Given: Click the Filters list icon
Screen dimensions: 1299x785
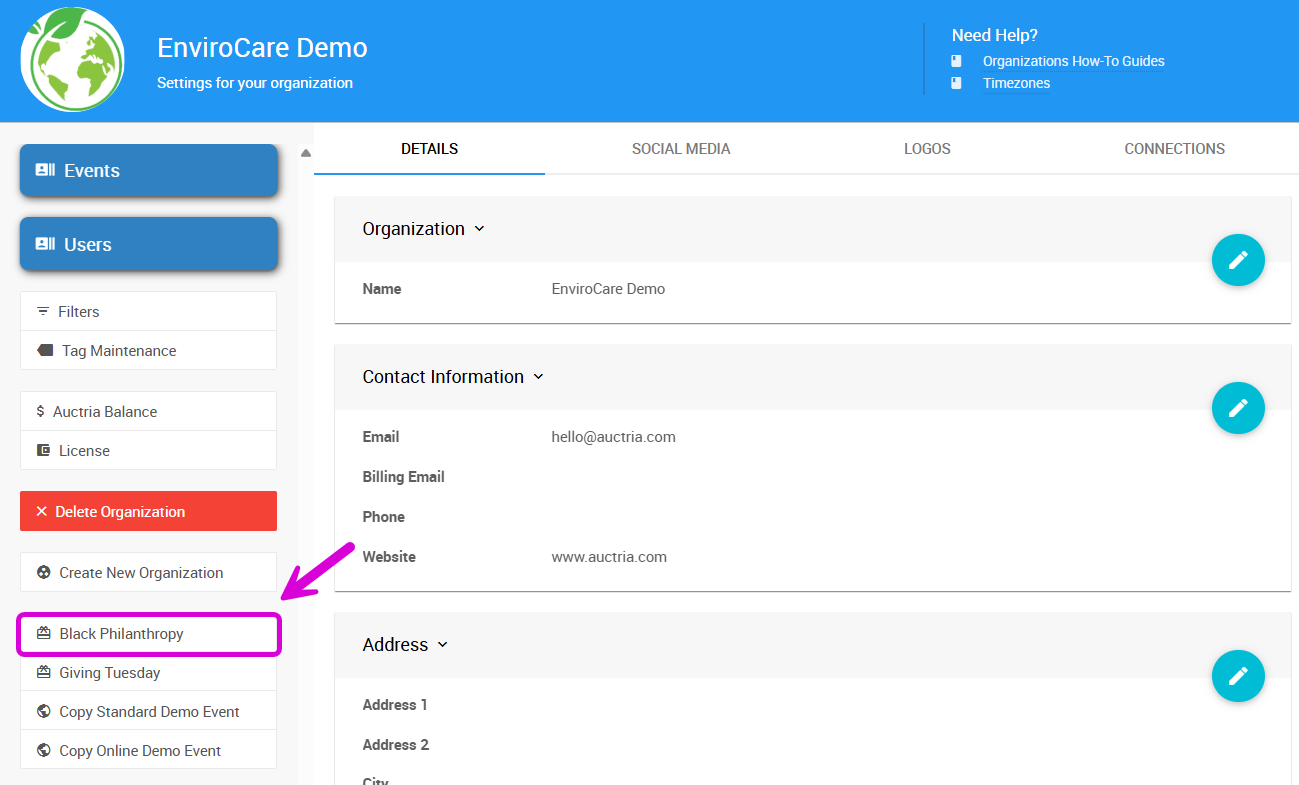Looking at the screenshot, I should point(43,312).
